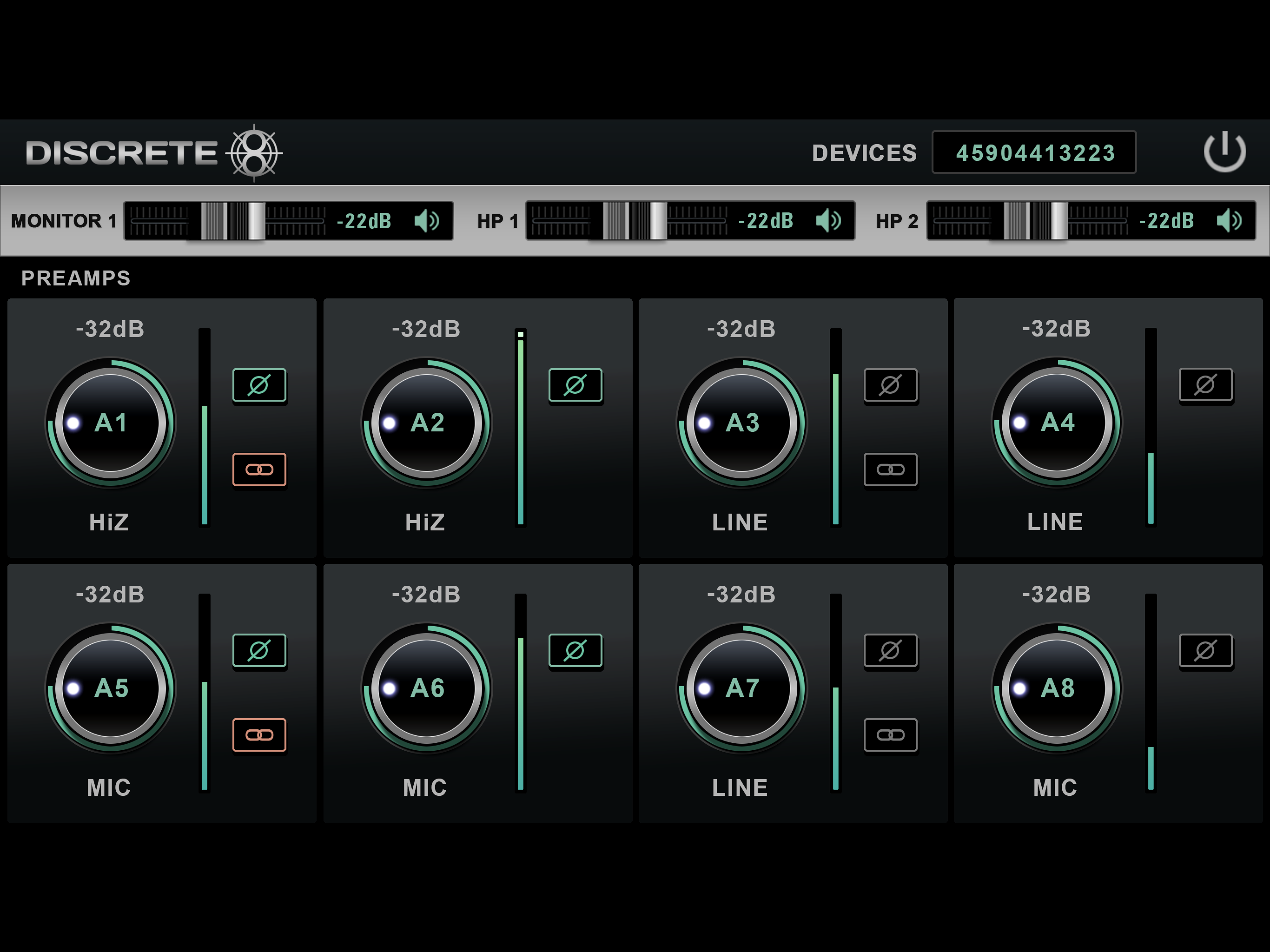The image size is (1270, 952).
Task: Disable phase invert on preamp A1
Action: click(x=259, y=385)
